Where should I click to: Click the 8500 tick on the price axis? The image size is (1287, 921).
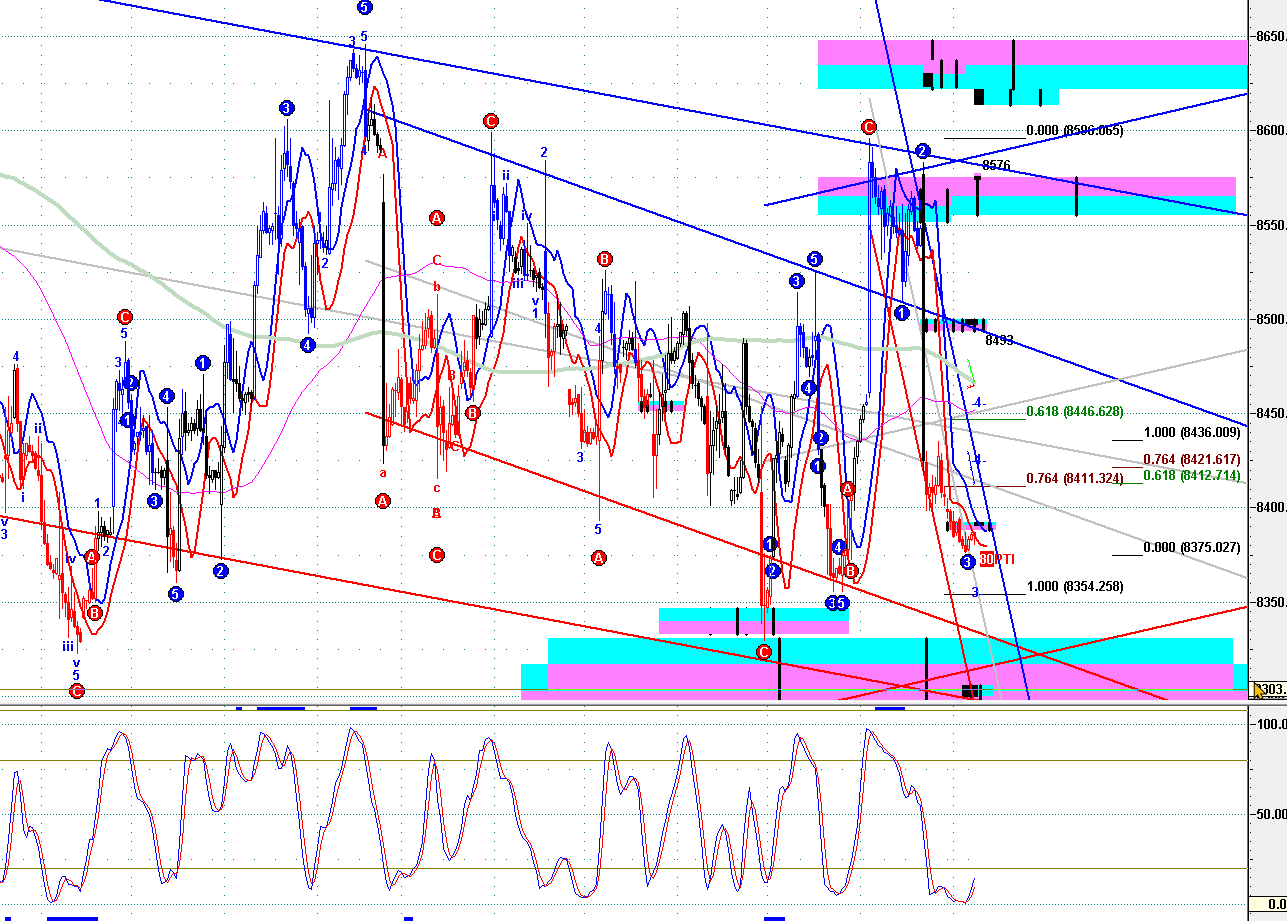1270,319
